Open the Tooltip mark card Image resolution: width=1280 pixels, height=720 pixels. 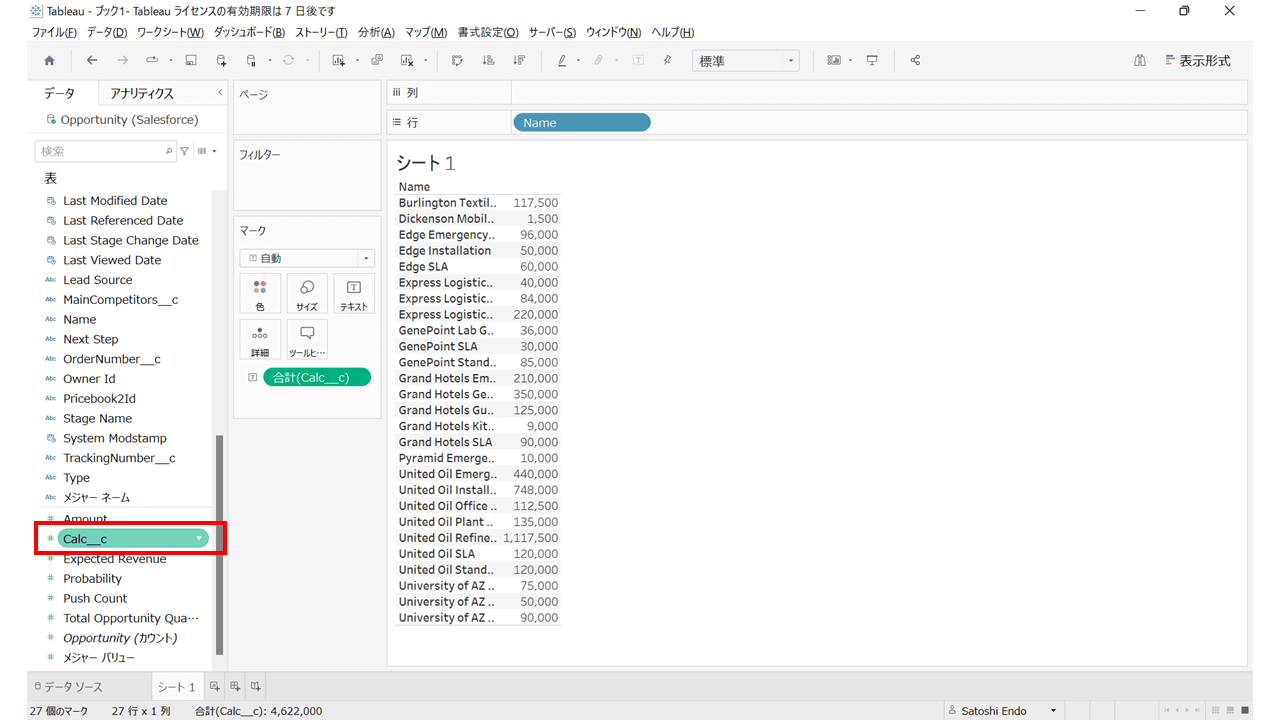point(307,340)
